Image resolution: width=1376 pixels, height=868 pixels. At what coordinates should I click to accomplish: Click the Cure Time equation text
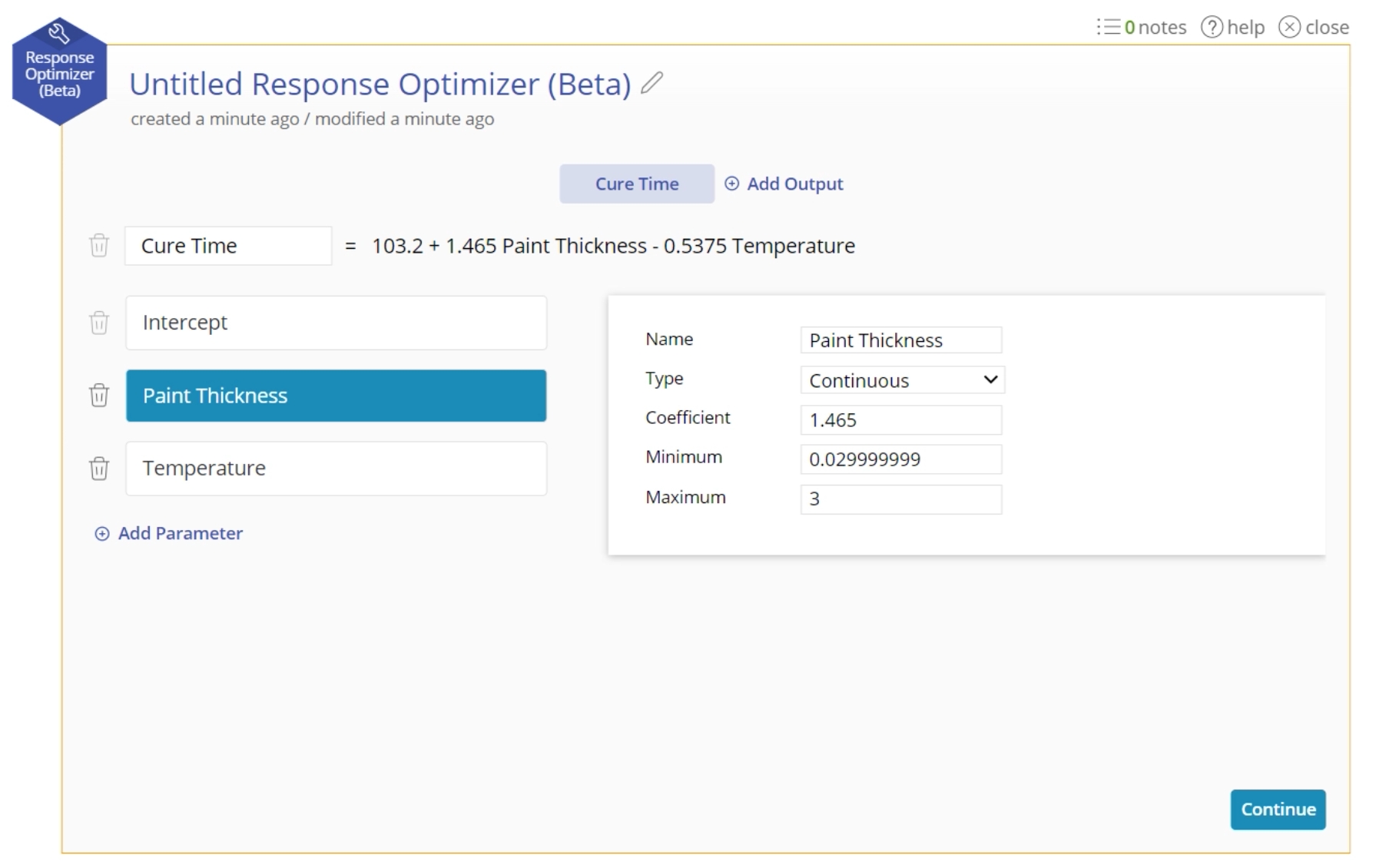click(613, 246)
